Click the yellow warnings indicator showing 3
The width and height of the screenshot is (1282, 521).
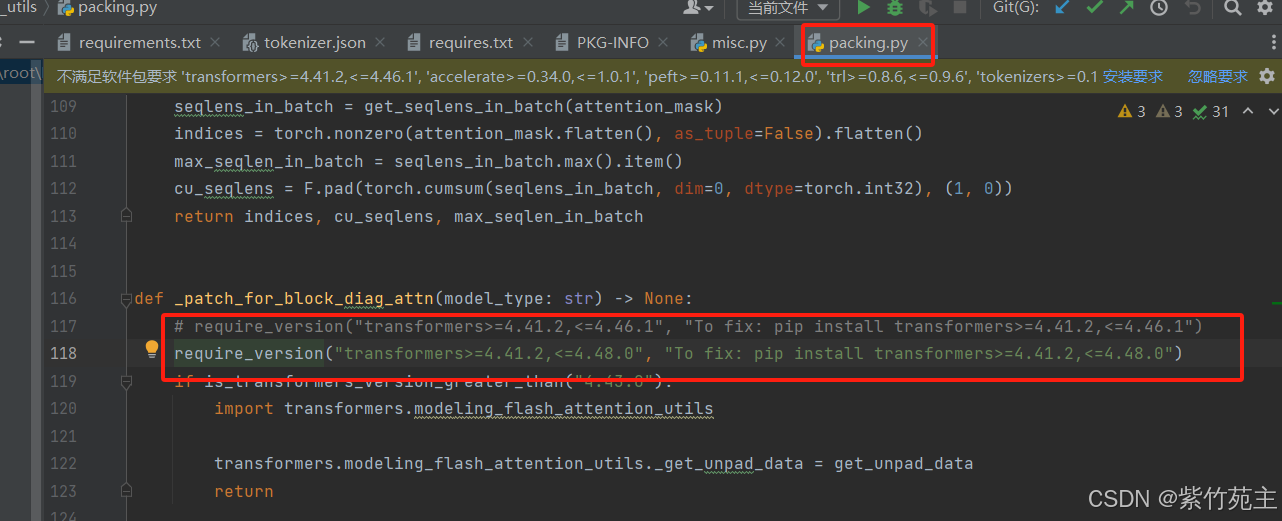point(1132,111)
